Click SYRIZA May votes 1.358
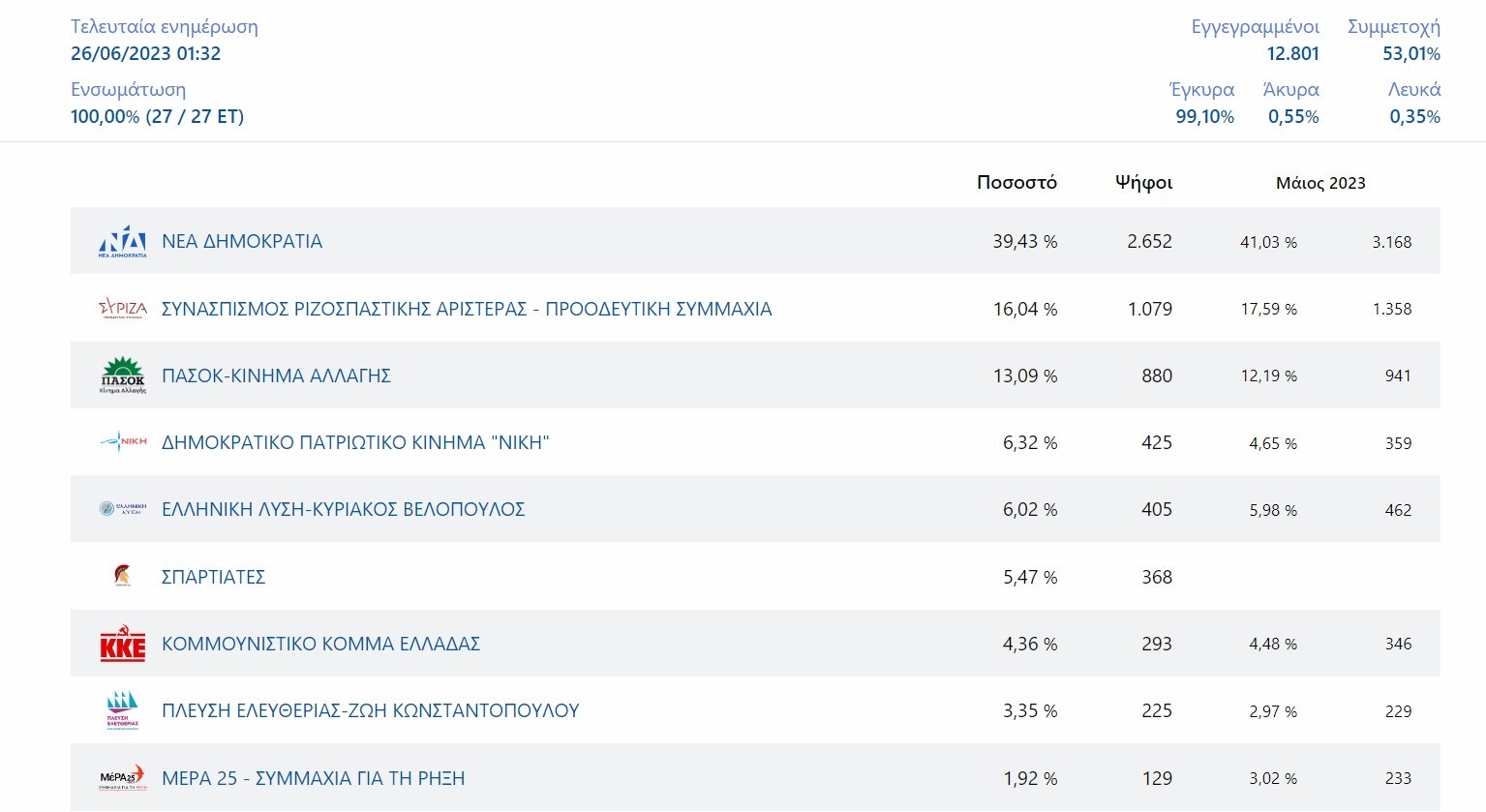Screen dimensions: 1486x812 tap(1392, 309)
